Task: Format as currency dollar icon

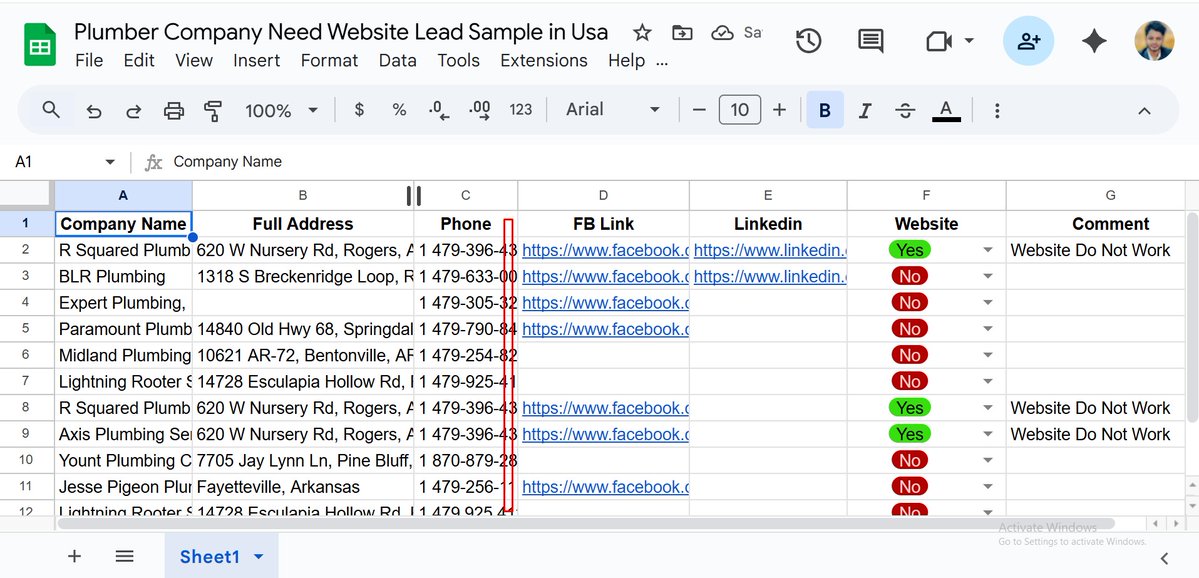Action: (359, 110)
